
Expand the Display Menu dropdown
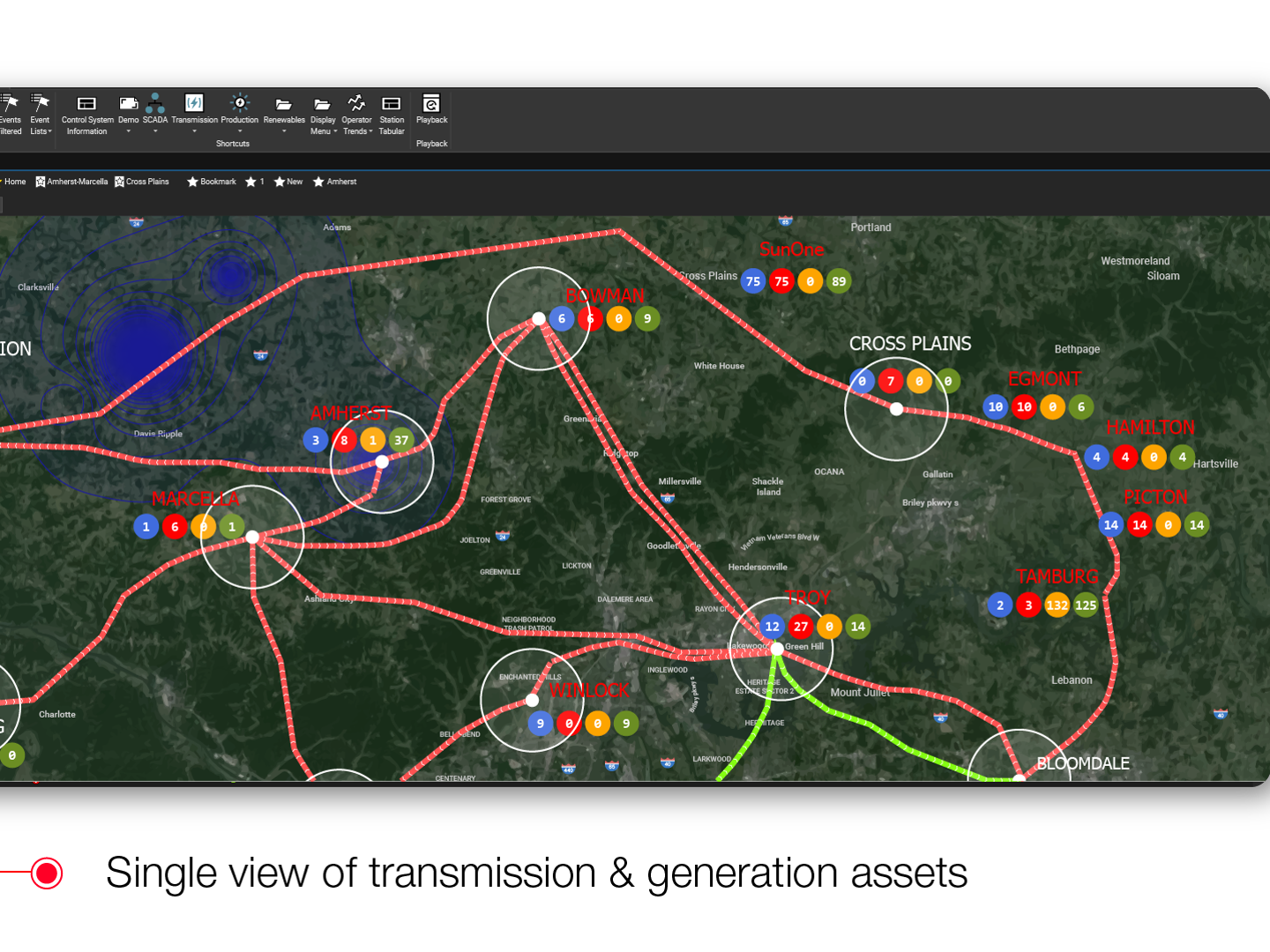tap(323, 115)
